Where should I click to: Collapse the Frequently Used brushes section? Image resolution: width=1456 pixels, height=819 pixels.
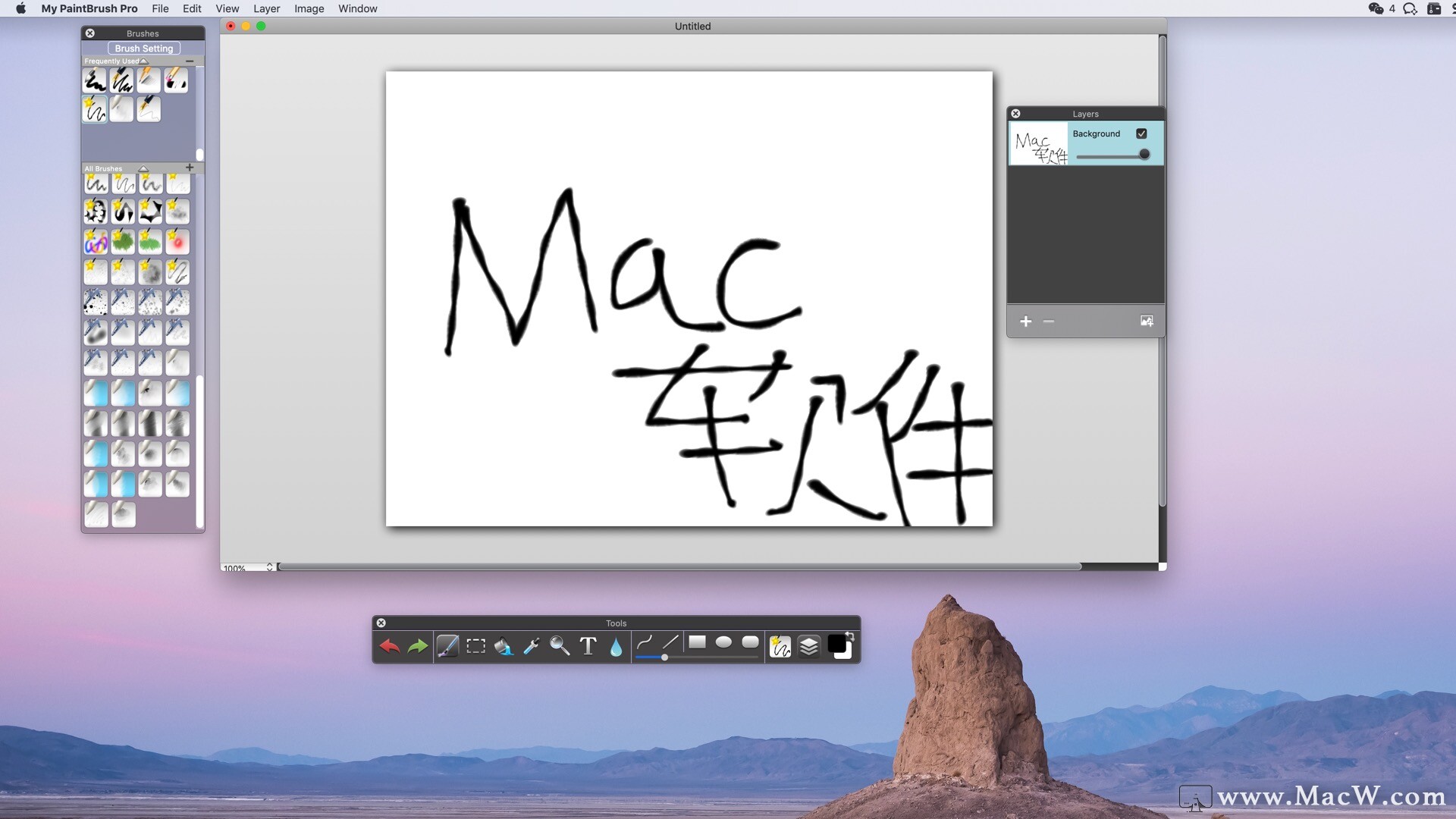coord(144,61)
